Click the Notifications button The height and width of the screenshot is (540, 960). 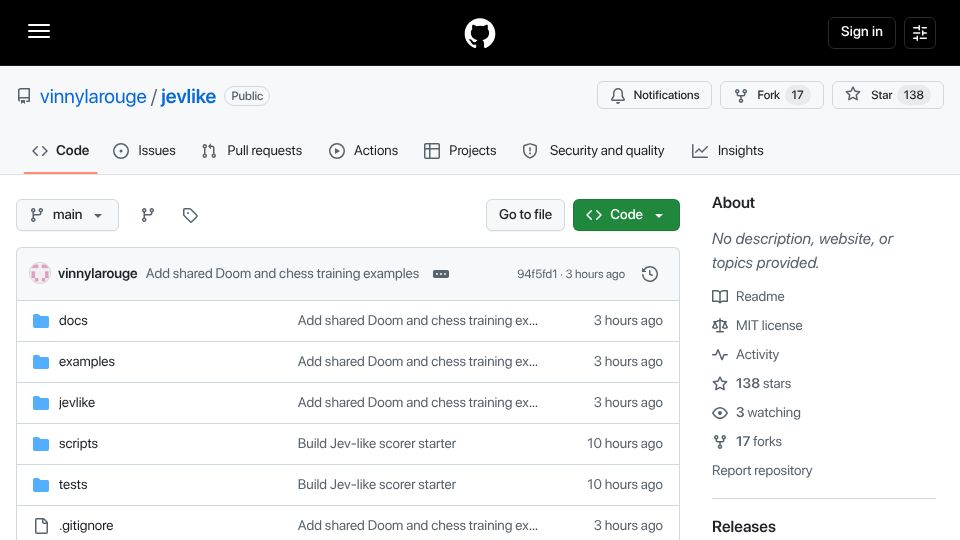654,95
